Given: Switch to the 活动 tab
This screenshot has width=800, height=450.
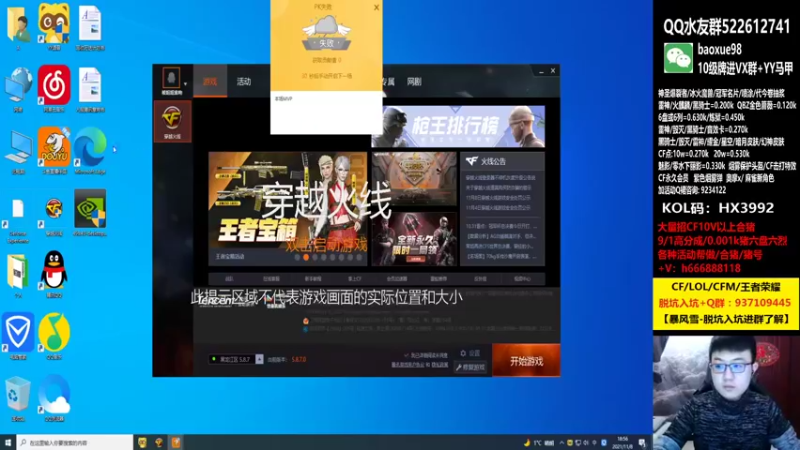Looking at the screenshot, I should point(243,81).
